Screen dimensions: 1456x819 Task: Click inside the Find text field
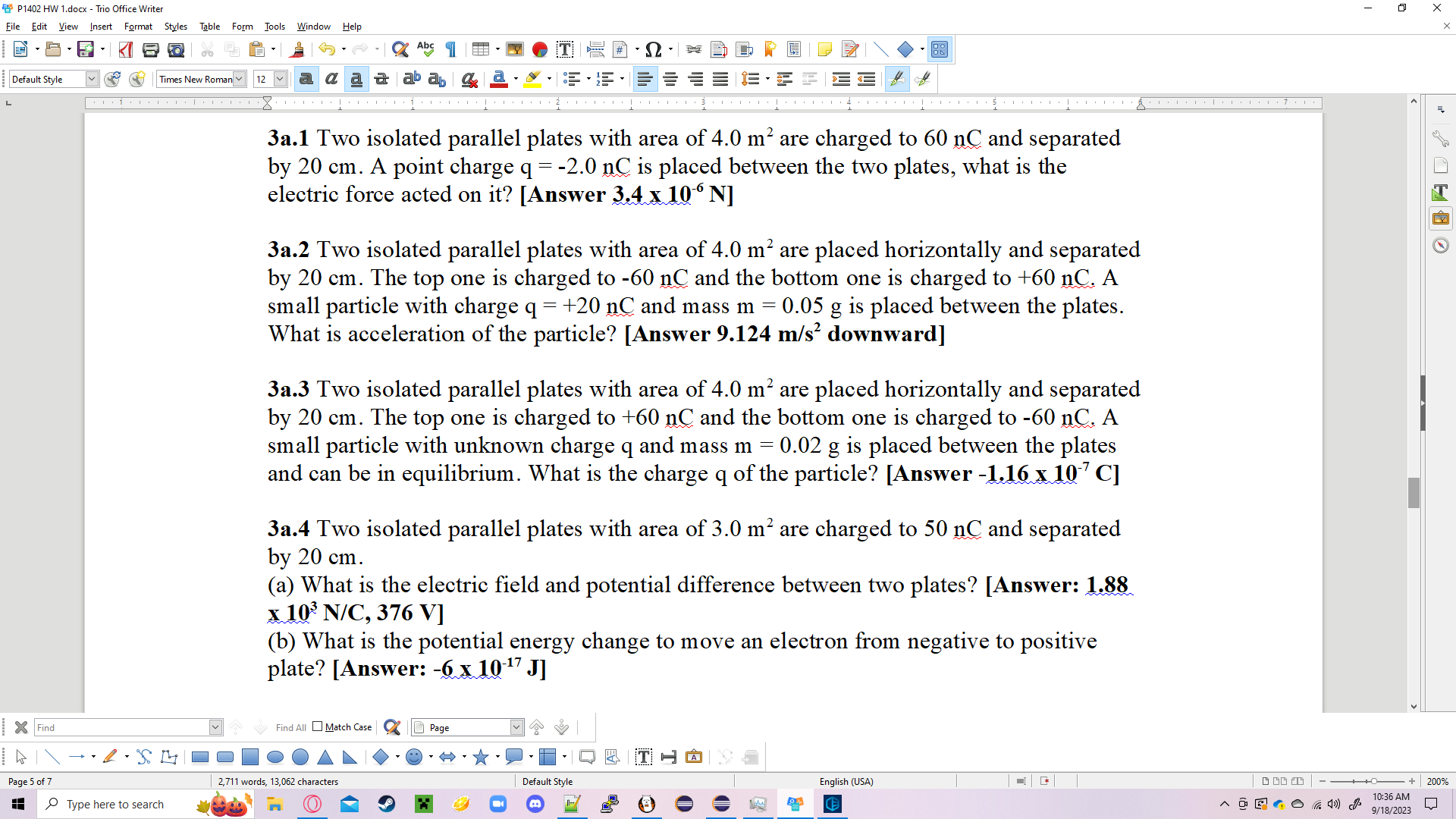pyautogui.click(x=121, y=727)
